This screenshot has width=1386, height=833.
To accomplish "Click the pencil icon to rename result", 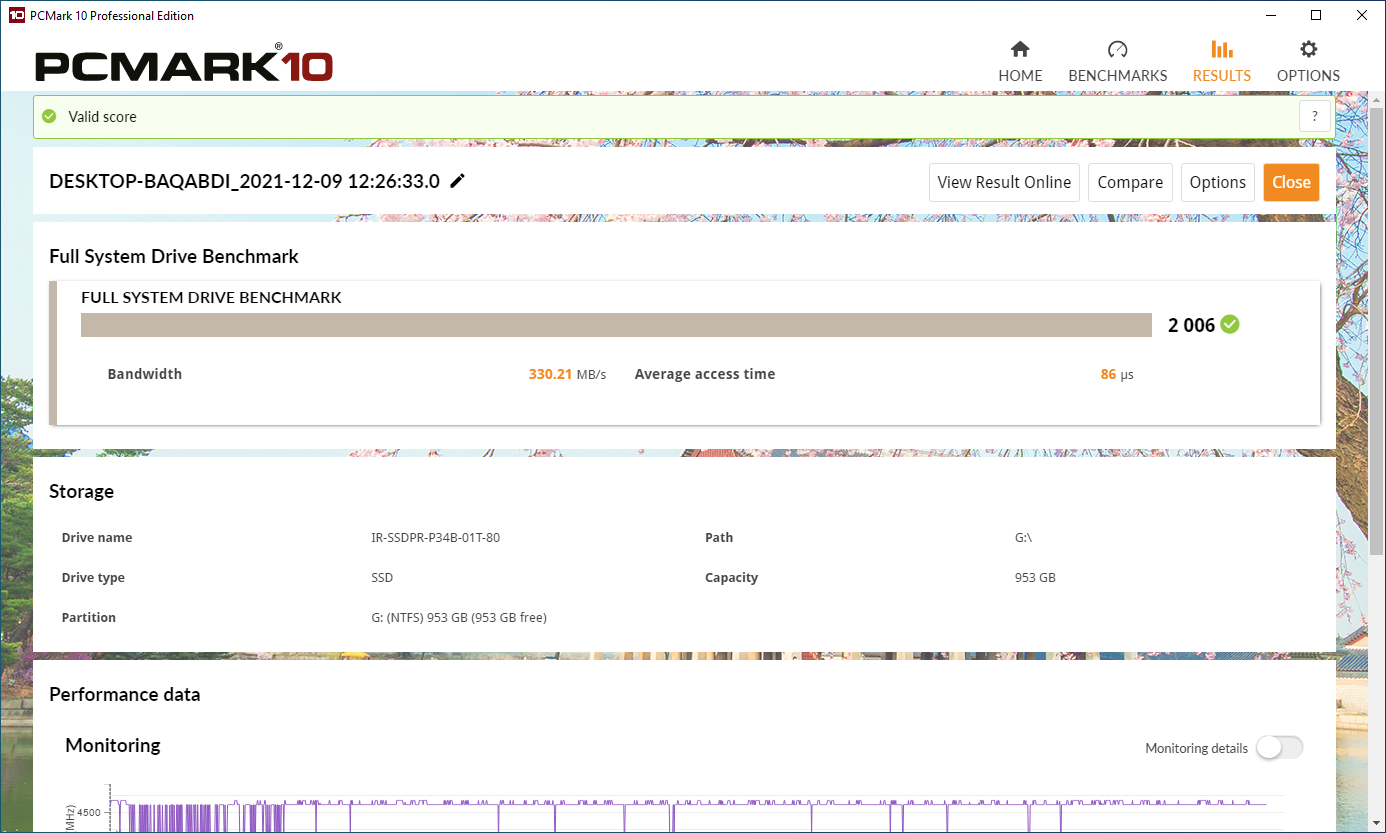I will (x=458, y=181).
